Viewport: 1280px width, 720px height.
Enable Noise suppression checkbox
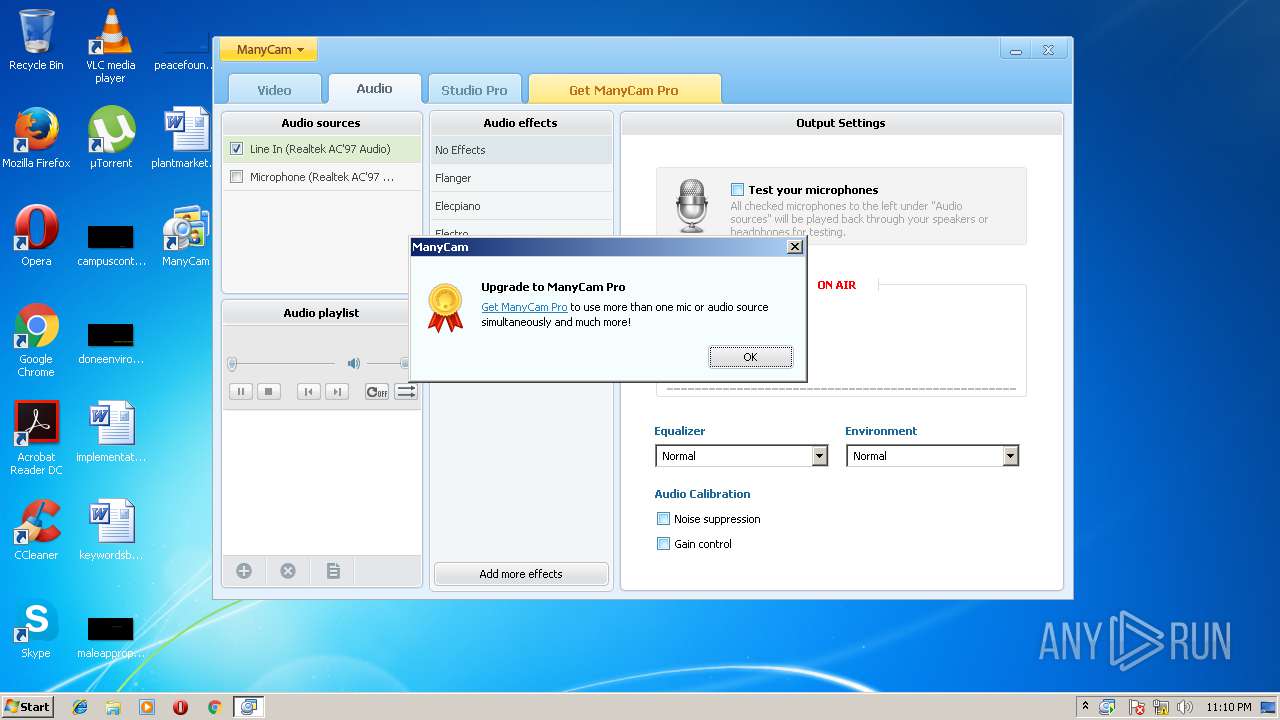pos(663,519)
